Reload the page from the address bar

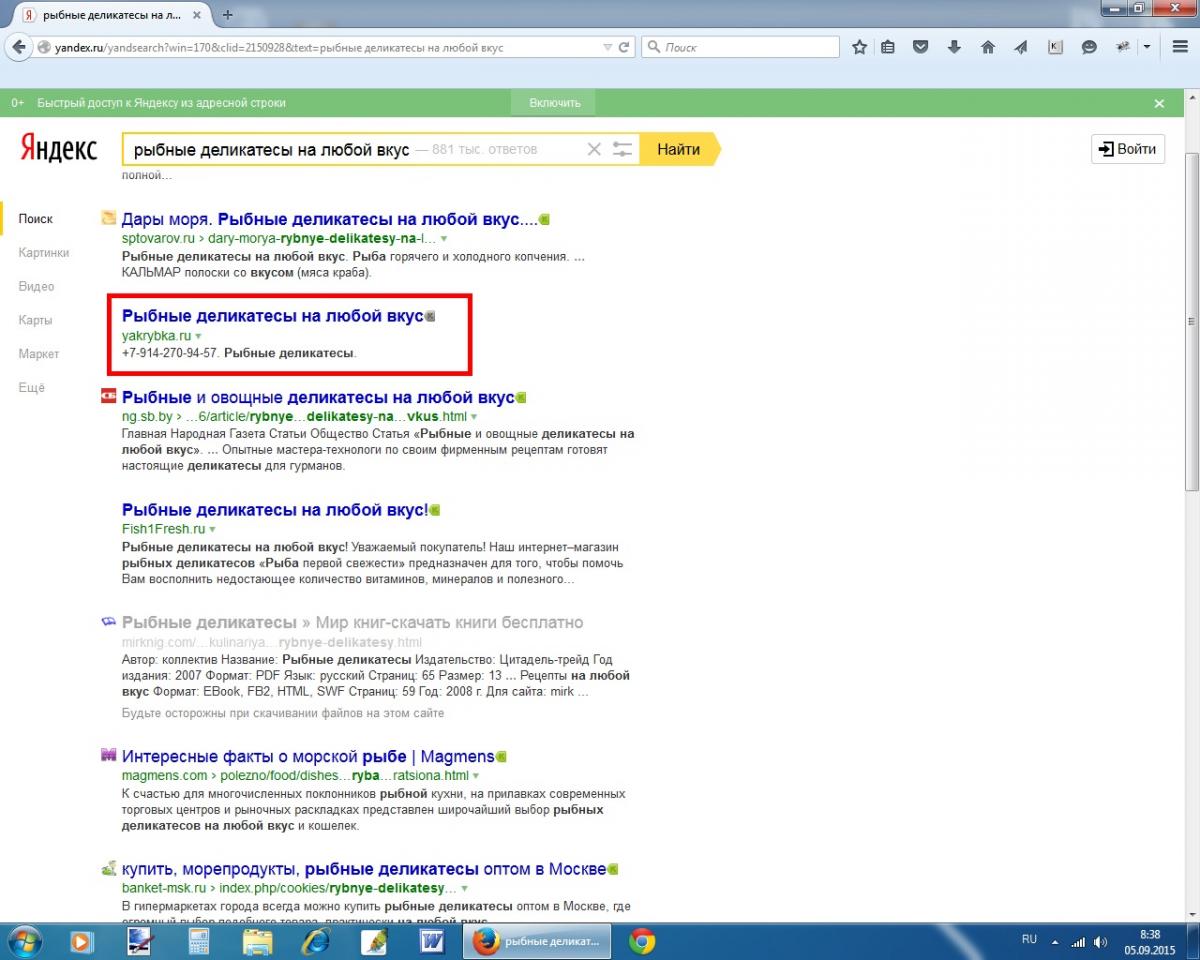624,47
